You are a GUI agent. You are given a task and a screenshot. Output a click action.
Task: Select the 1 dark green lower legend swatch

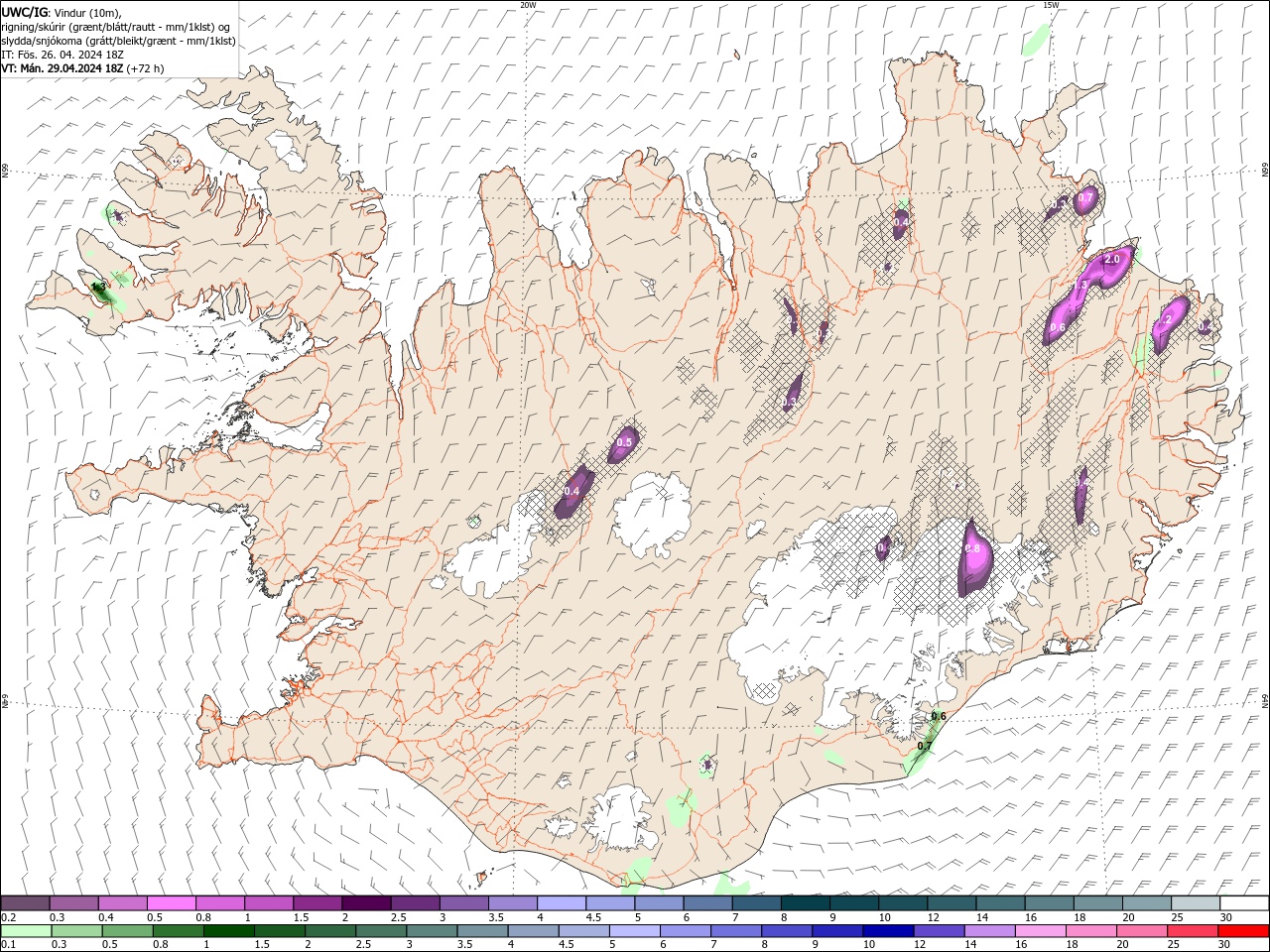click(x=228, y=931)
